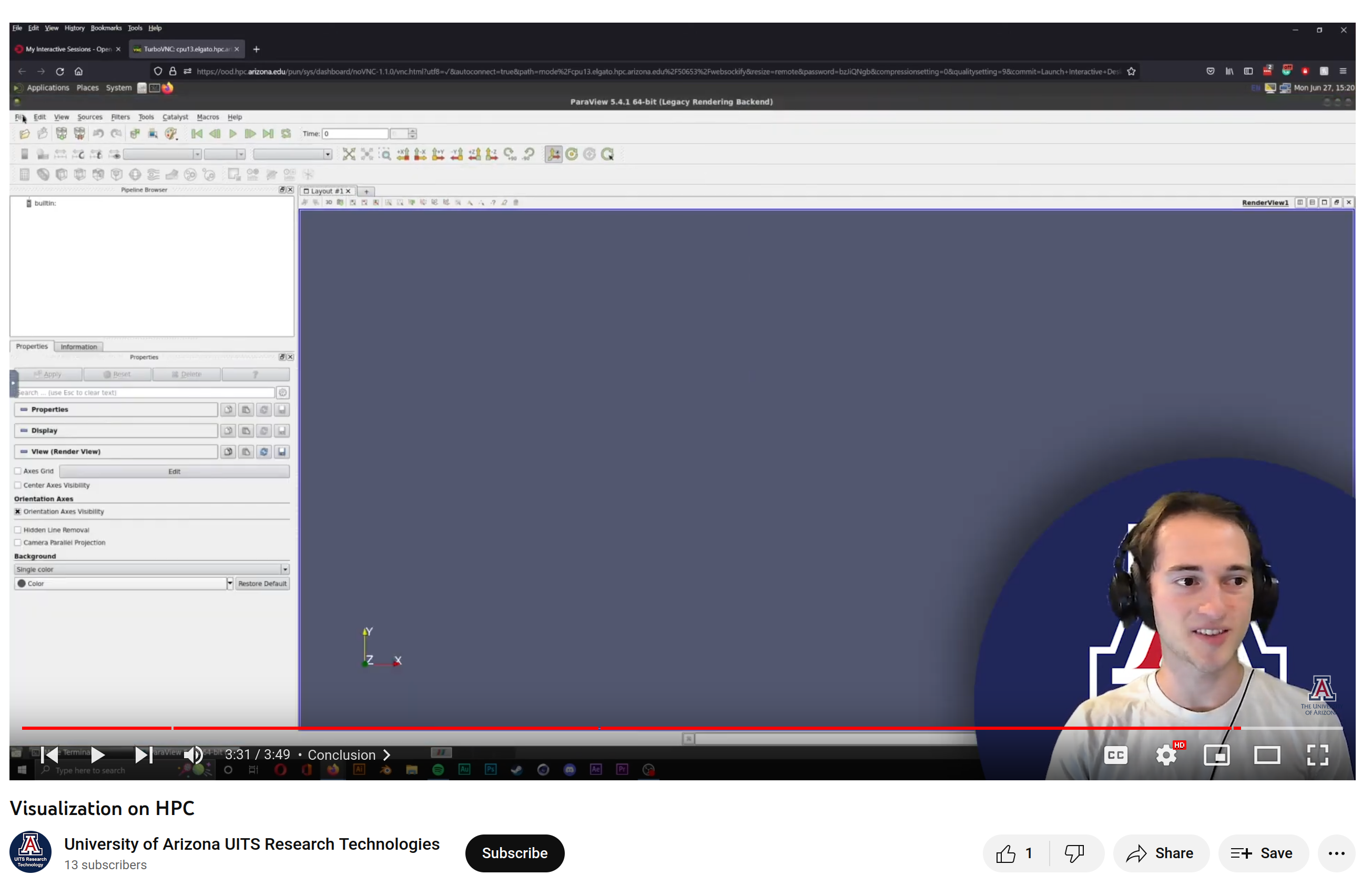Switch to the Information tab
Screen dimensions: 1372x885
click(x=79, y=347)
